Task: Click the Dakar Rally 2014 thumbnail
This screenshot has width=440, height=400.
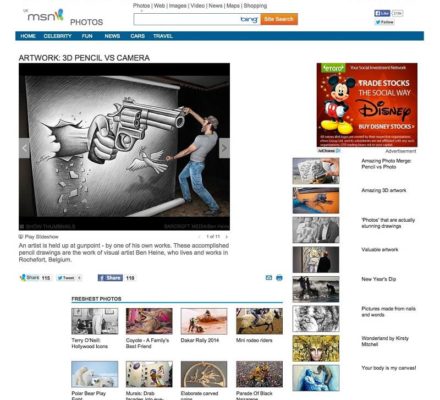Action: point(204,321)
